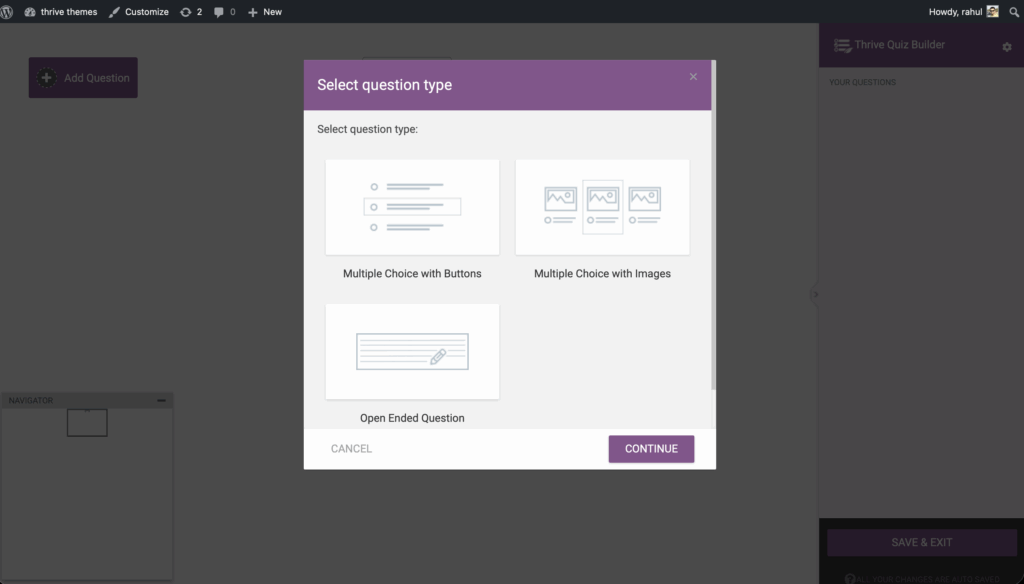
Task: Click the dialog's vertical scrollbar
Action: pyautogui.click(x=713, y=250)
